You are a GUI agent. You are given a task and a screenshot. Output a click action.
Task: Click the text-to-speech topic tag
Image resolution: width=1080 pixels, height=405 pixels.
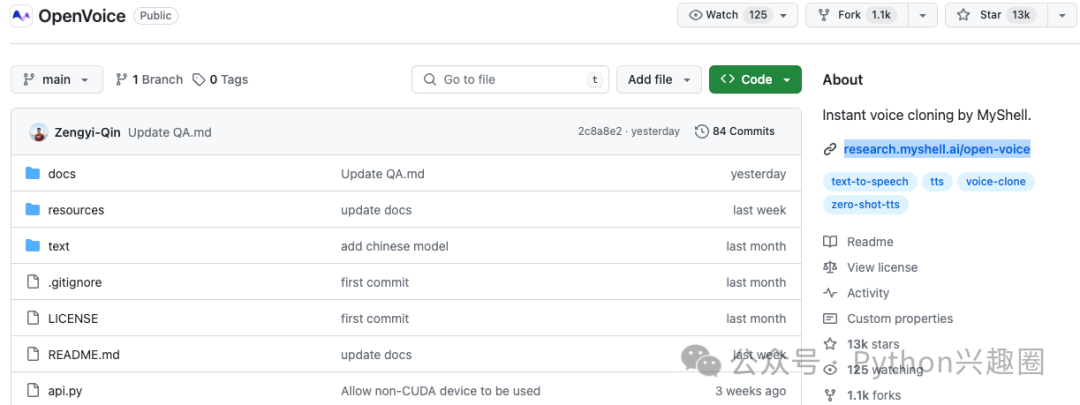870,182
